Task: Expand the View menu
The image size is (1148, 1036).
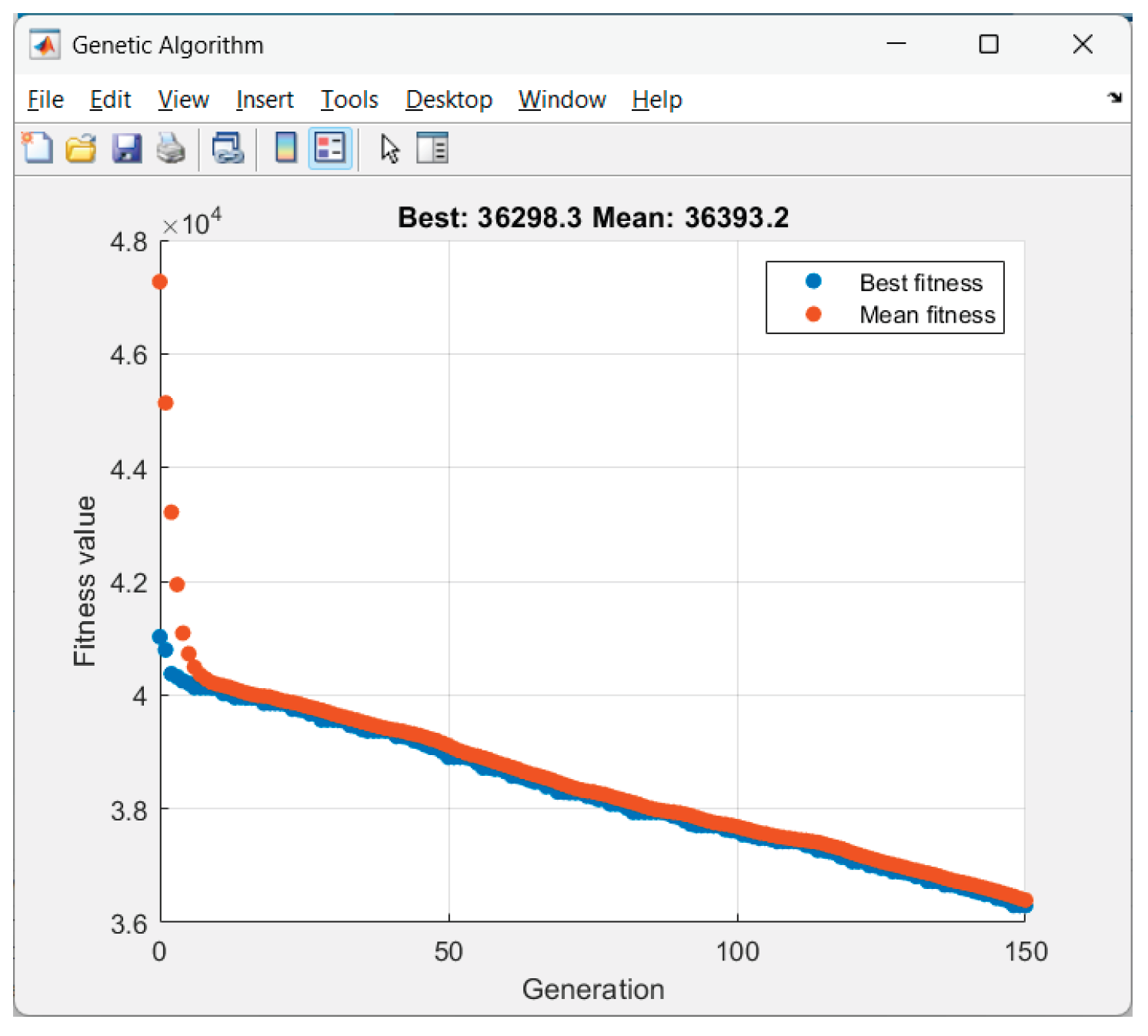Action: (183, 99)
